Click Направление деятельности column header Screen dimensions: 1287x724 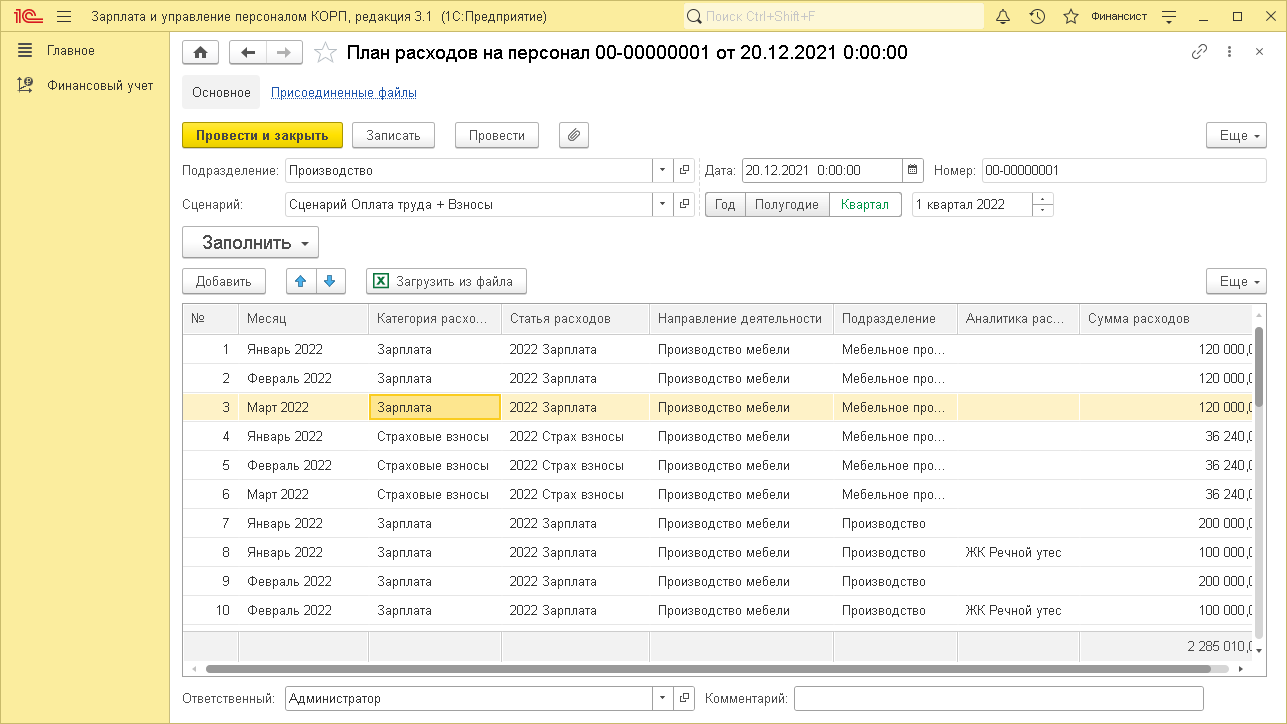tap(741, 319)
